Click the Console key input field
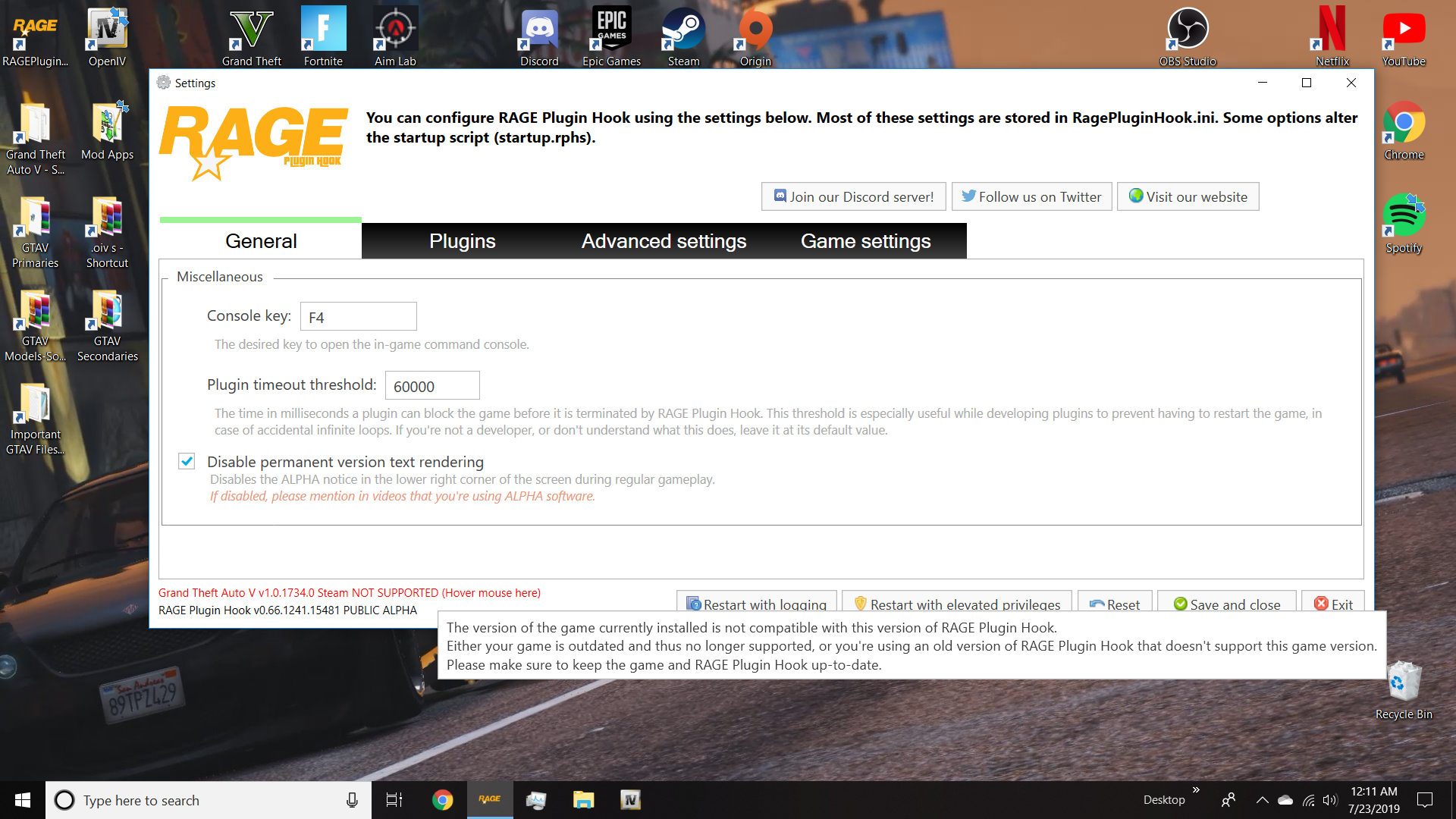Screen dimensions: 1456x819 [358, 317]
